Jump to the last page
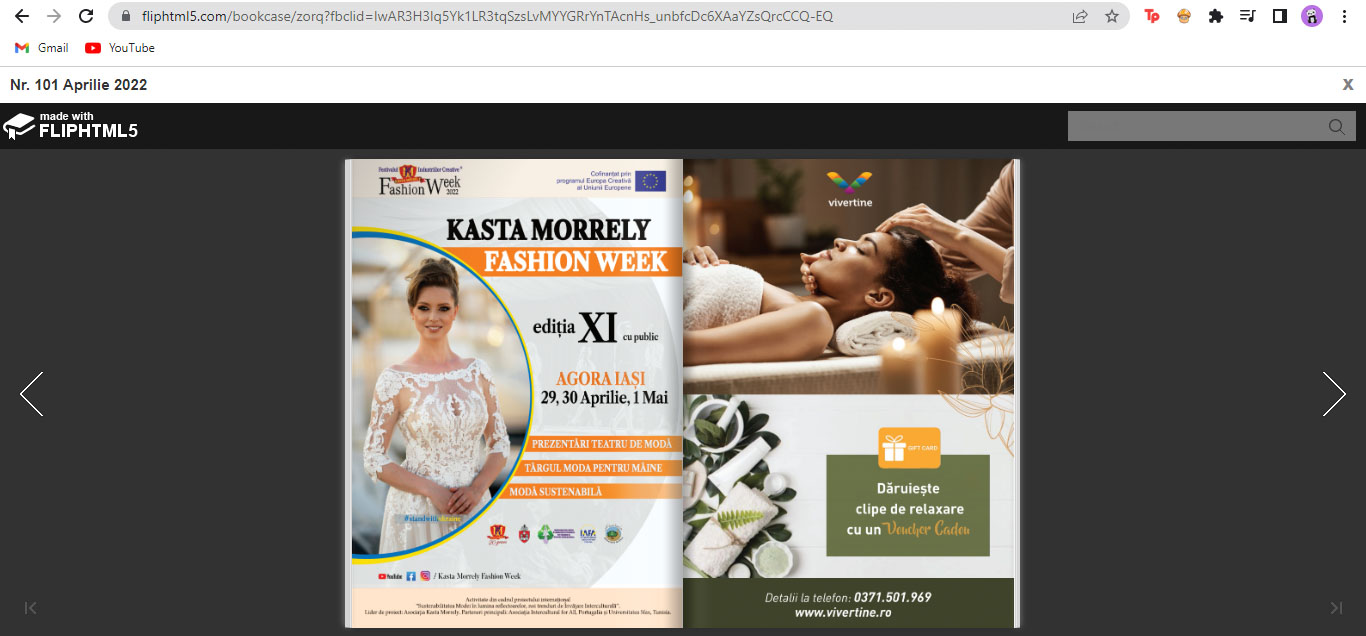 [1335, 607]
